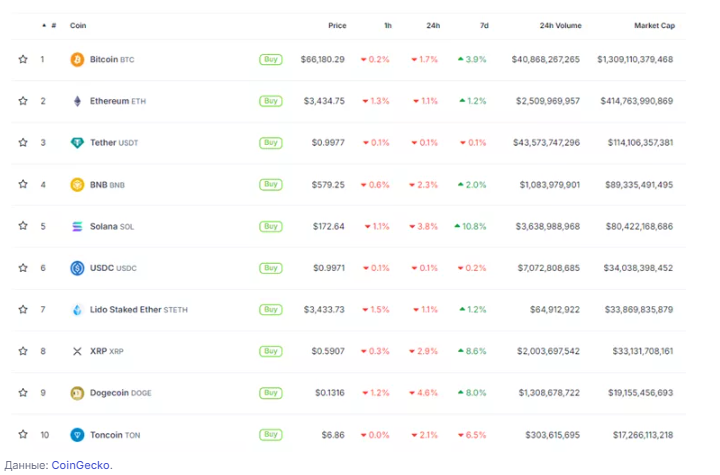Click the Tether logo icon

(x=77, y=143)
